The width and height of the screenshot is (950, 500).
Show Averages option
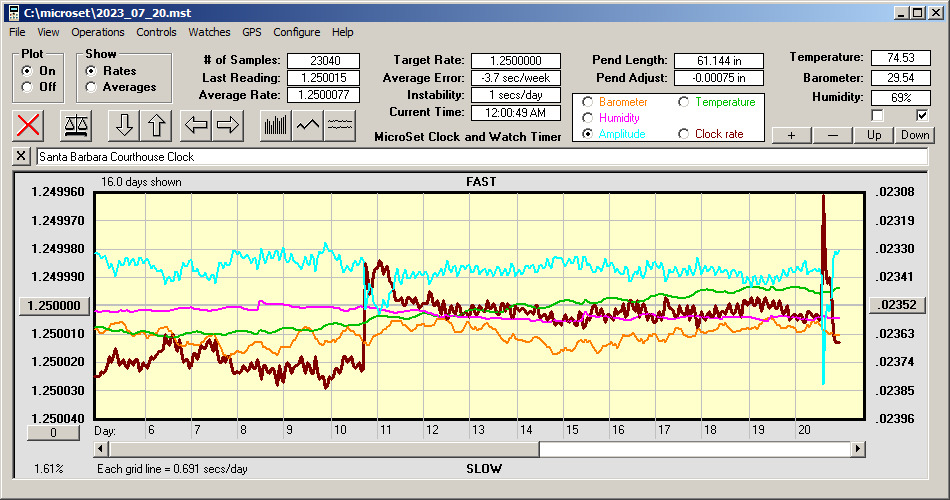coord(91,87)
